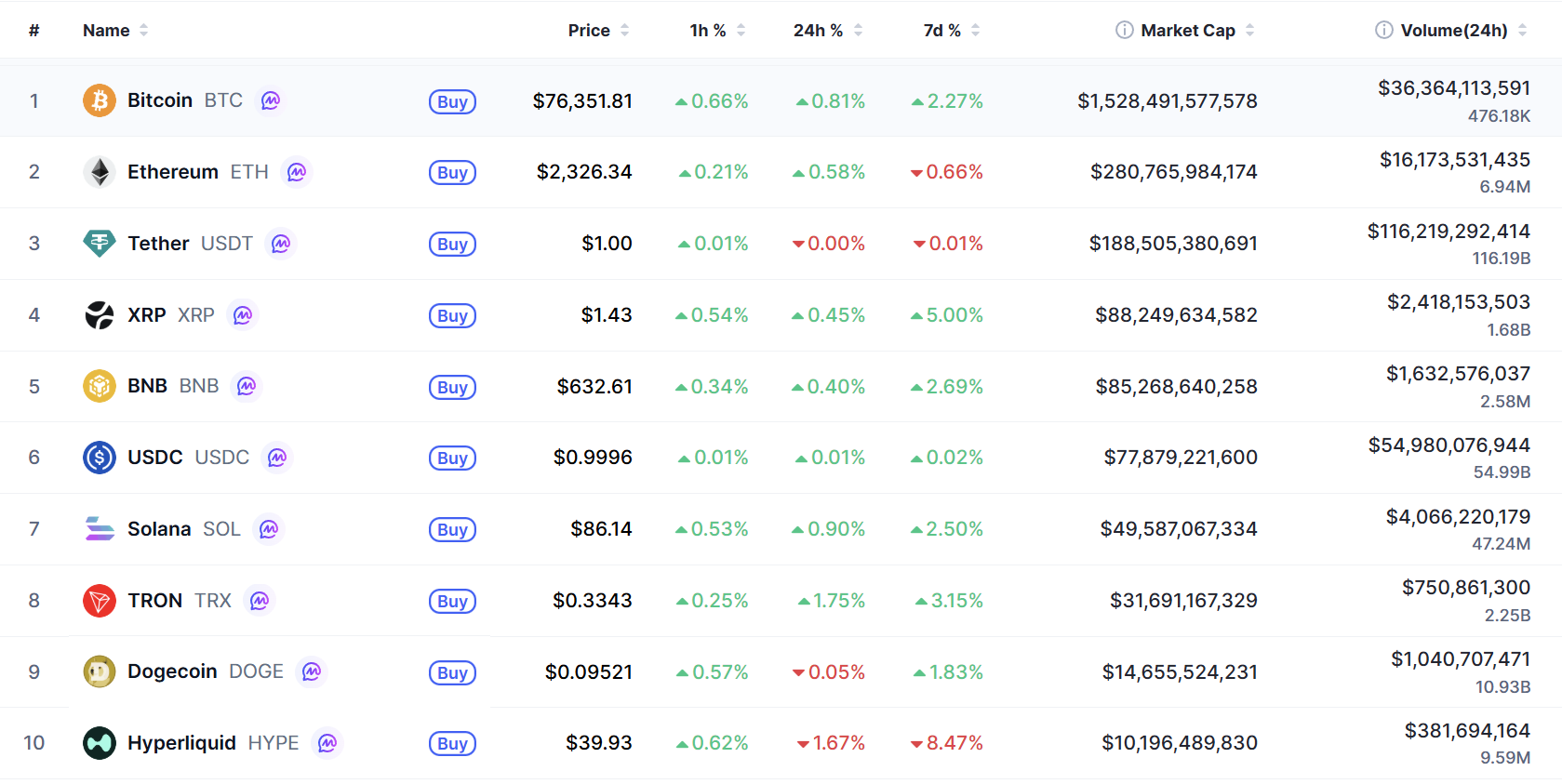Image resolution: width=1562 pixels, height=784 pixels.
Task: Click the Tether logo icon
Action: (x=100, y=244)
